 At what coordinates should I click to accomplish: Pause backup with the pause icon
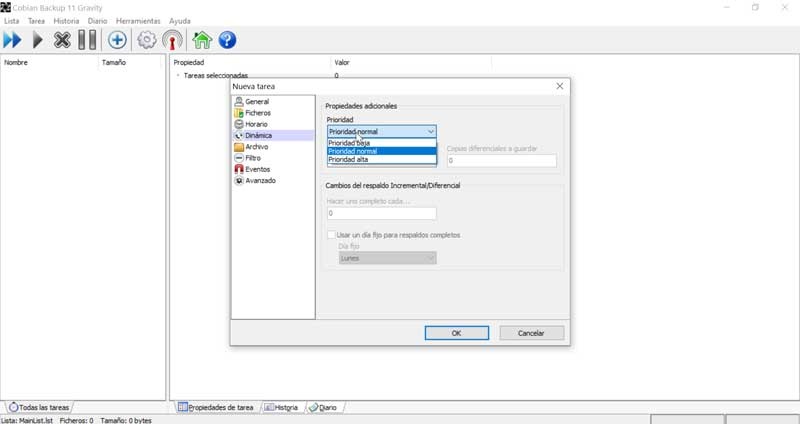[x=87, y=40]
